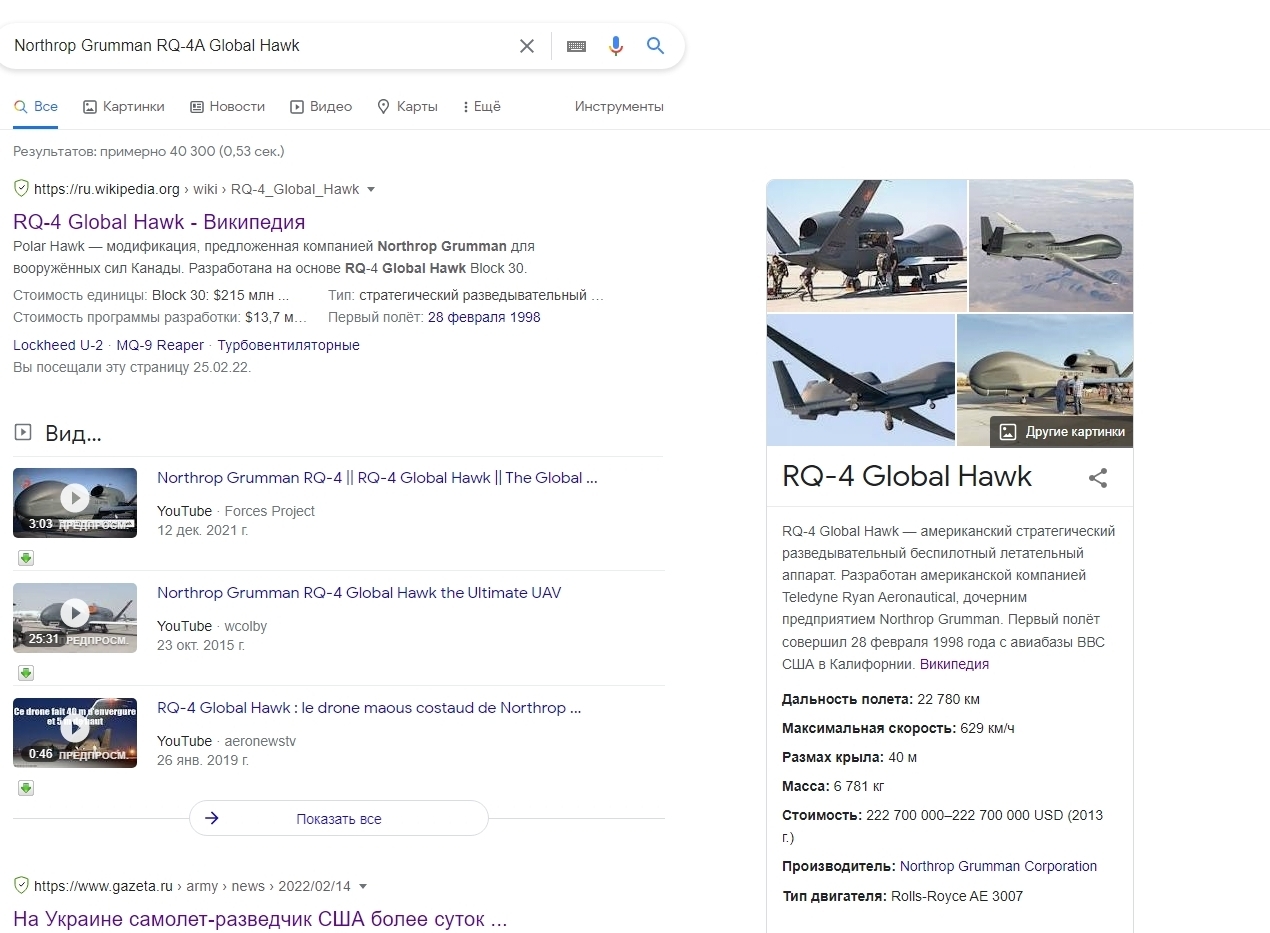The width and height of the screenshot is (1270, 933).
Task: Follow the Northrop Grumman Corporation manufacturer link
Action: coord(998,866)
